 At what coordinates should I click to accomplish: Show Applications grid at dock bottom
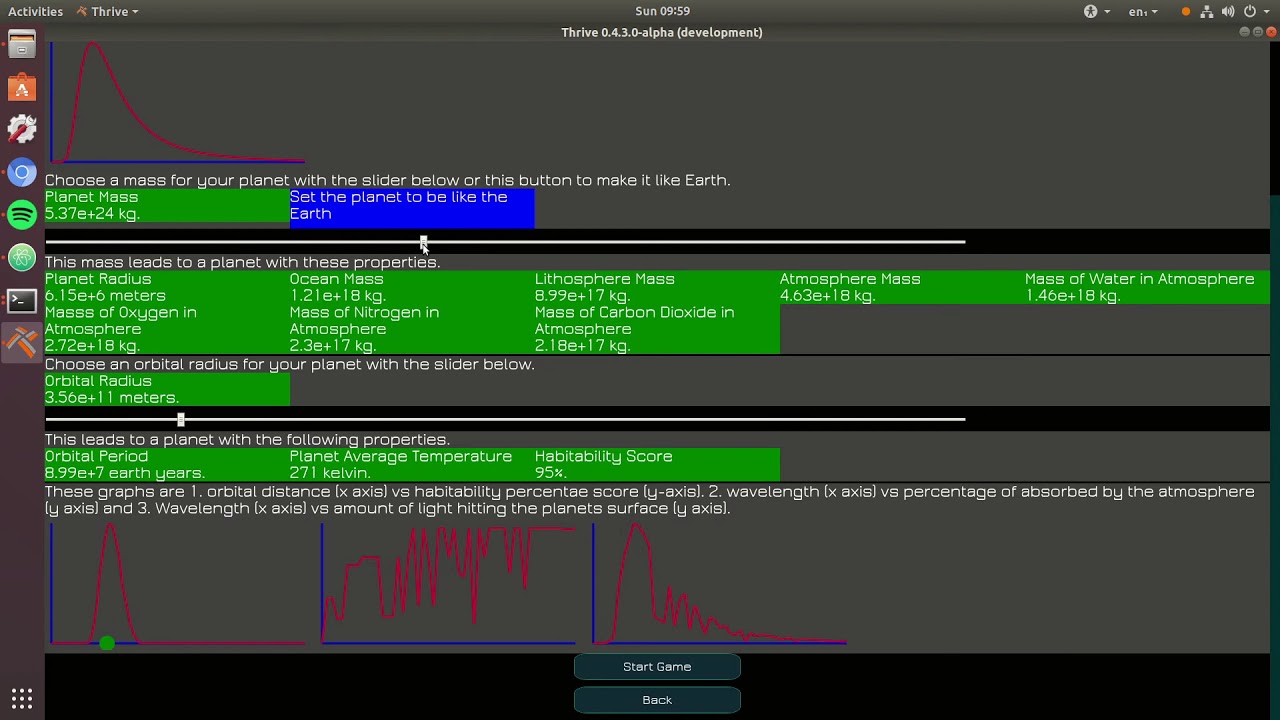pyautogui.click(x=22, y=697)
